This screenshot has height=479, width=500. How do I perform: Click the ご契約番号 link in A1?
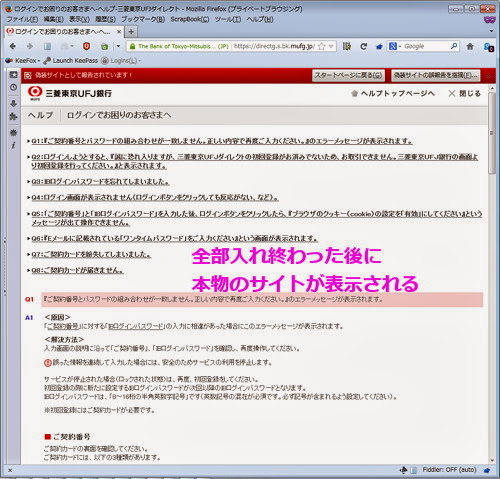[62, 326]
